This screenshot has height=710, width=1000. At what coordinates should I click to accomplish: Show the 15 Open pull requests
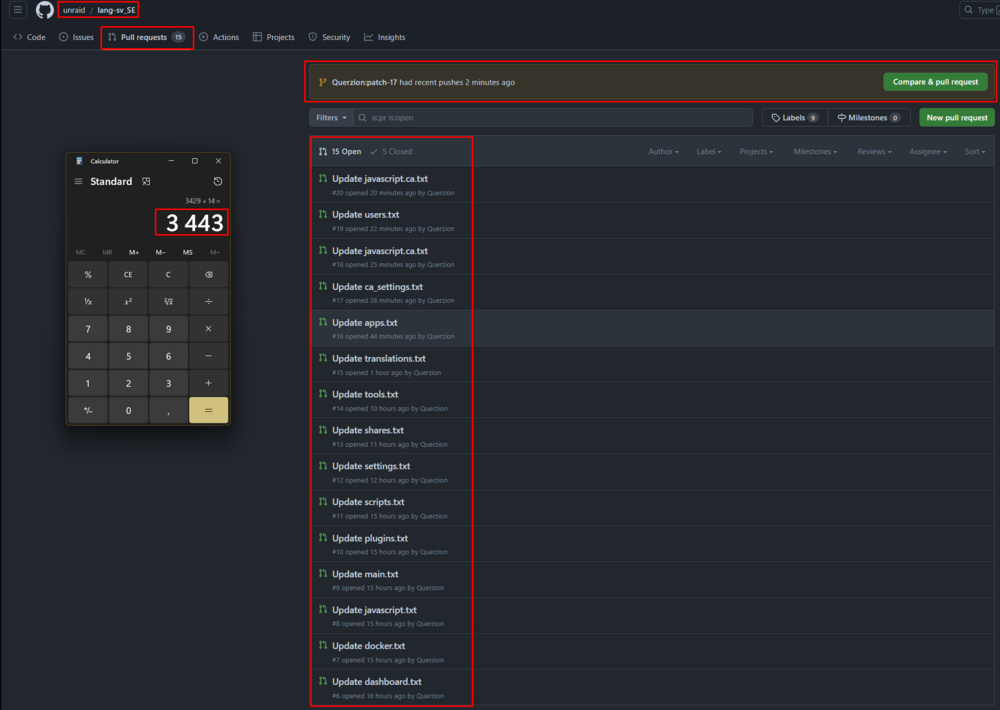click(340, 151)
